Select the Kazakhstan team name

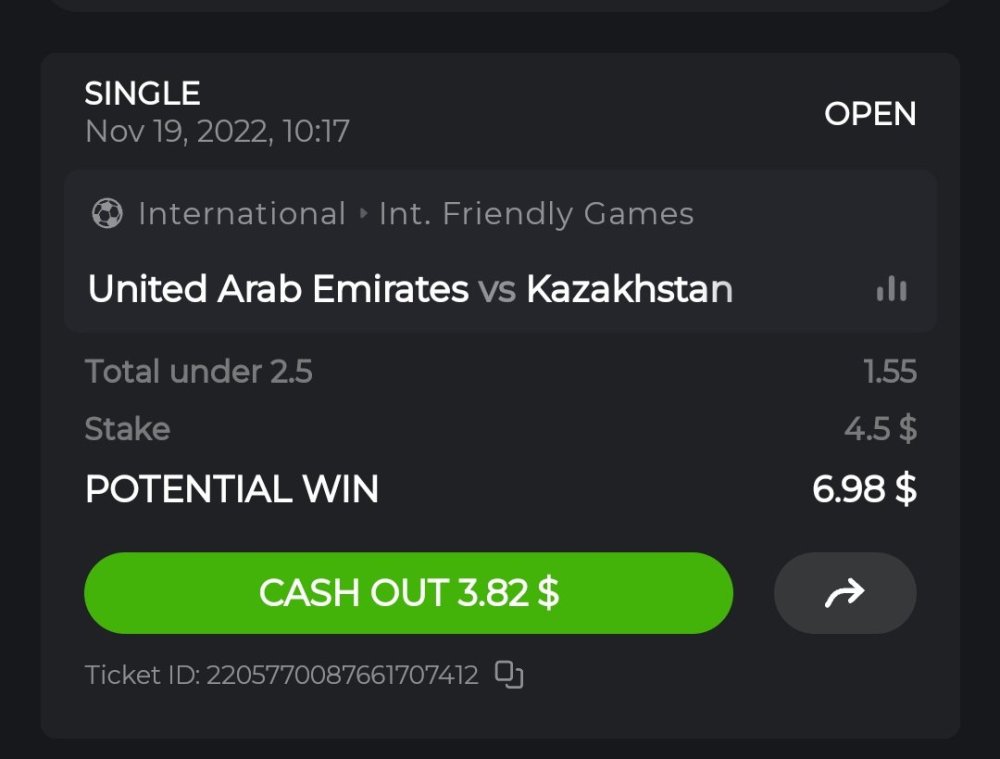coord(629,290)
